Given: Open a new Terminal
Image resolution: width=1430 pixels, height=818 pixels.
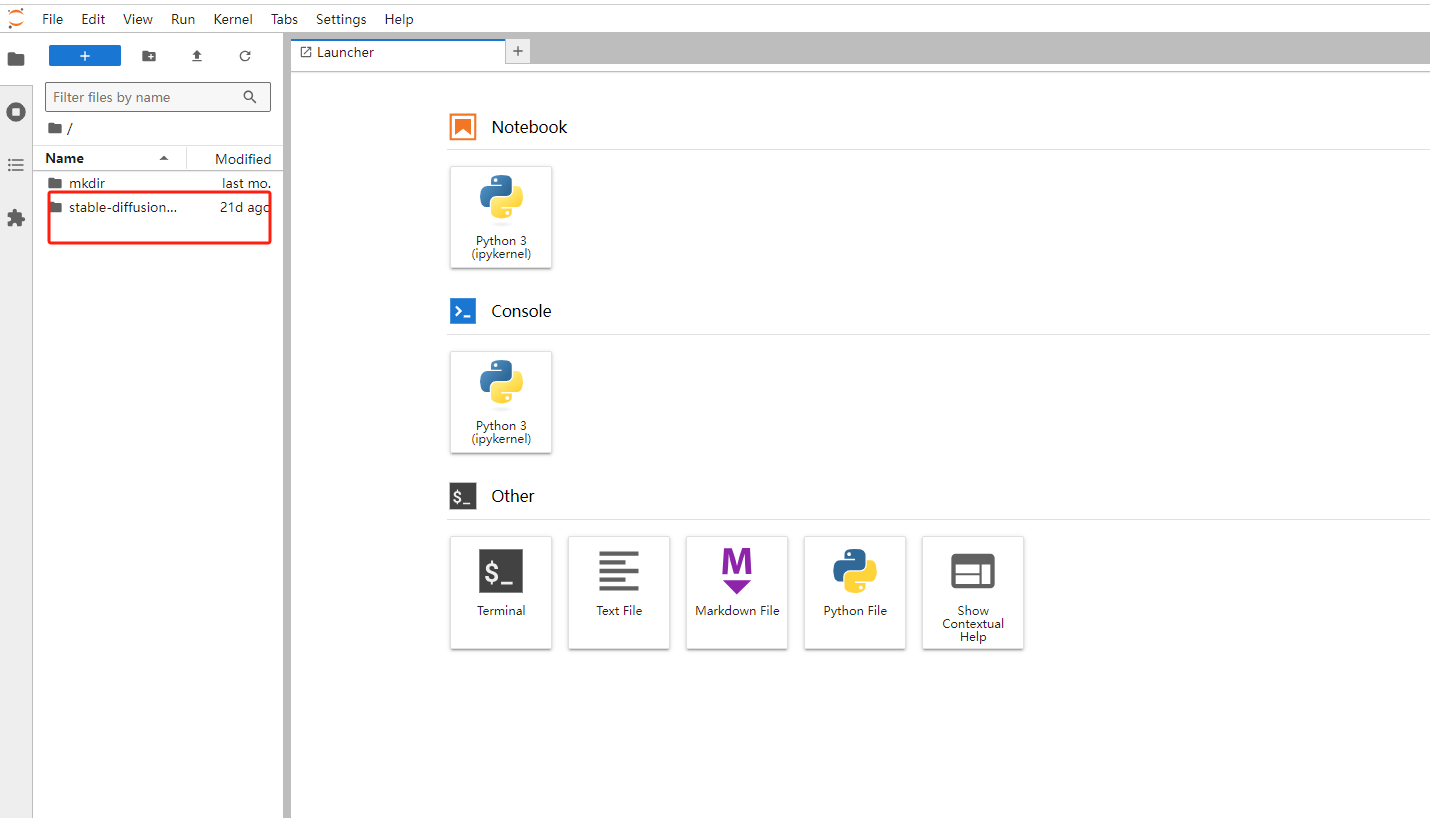Looking at the screenshot, I should [x=501, y=593].
